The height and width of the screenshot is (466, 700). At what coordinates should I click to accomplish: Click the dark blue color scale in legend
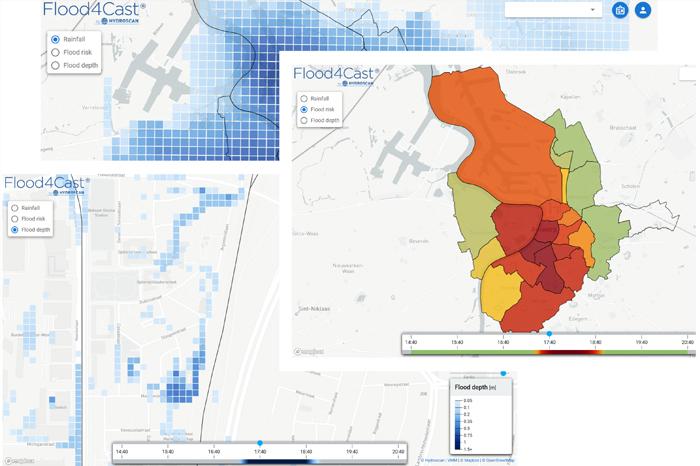[x=458, y=425]
